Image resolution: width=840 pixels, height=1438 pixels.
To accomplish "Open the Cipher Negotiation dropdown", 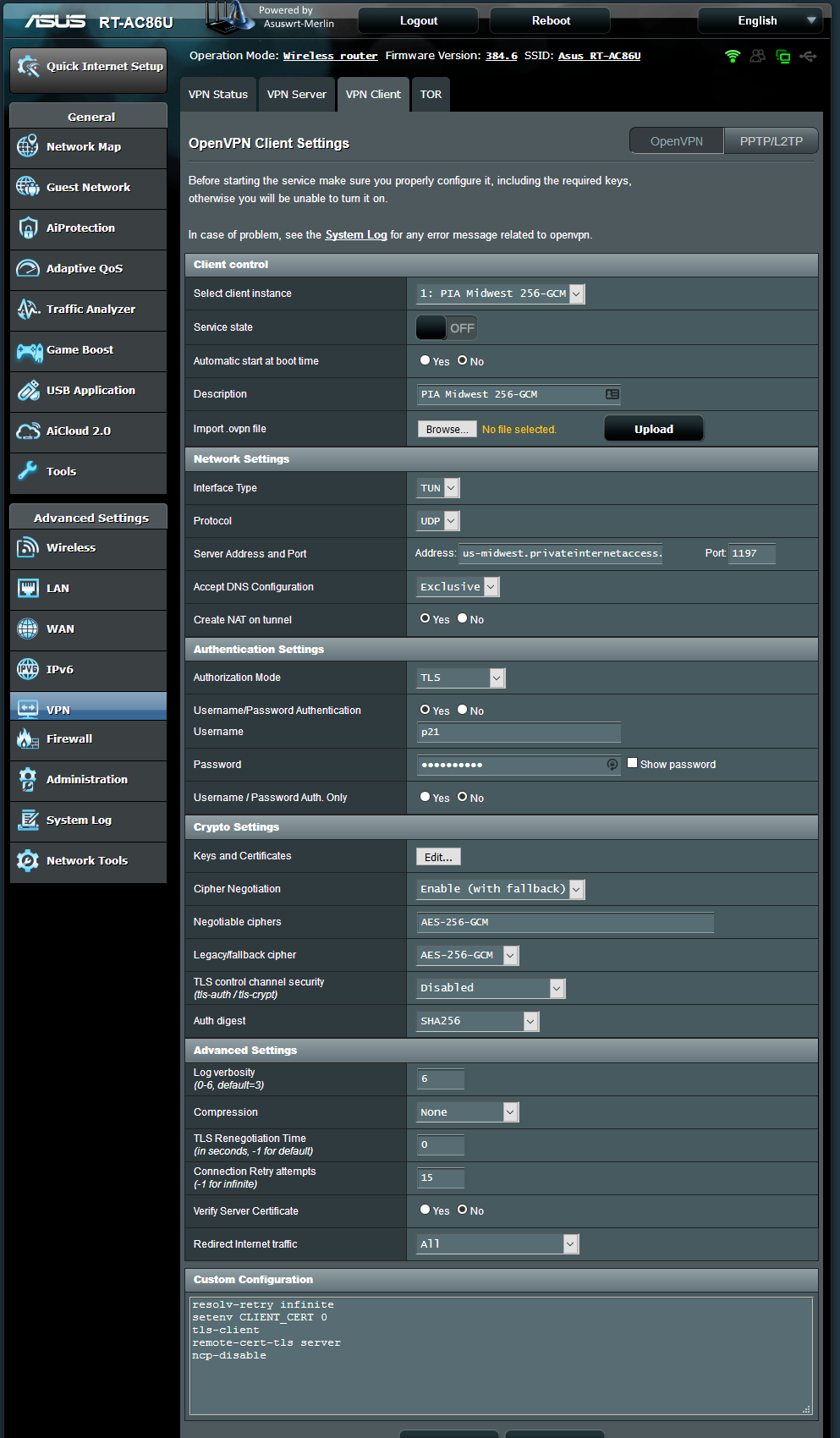I will 500,889.
